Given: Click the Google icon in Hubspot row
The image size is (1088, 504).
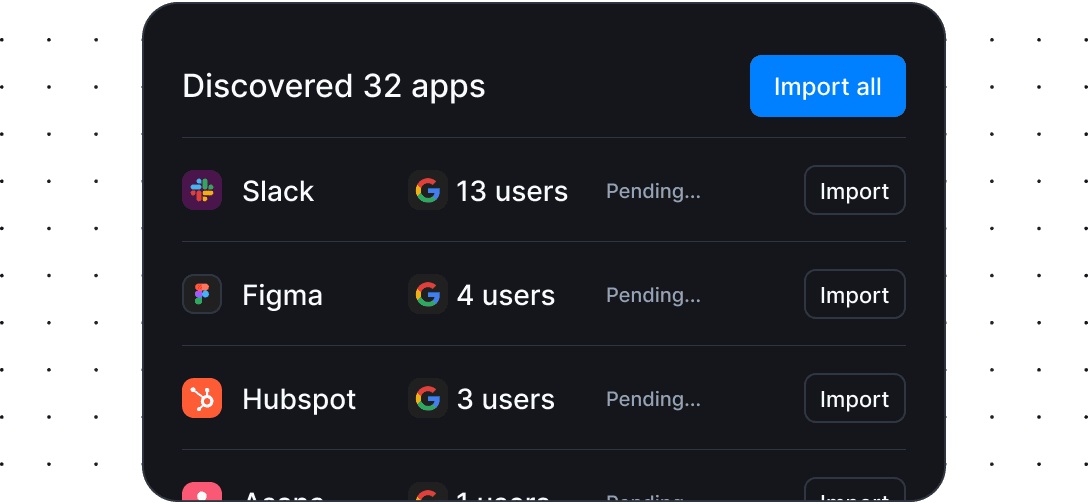Looking at the screenshot, I should [428, 399].
